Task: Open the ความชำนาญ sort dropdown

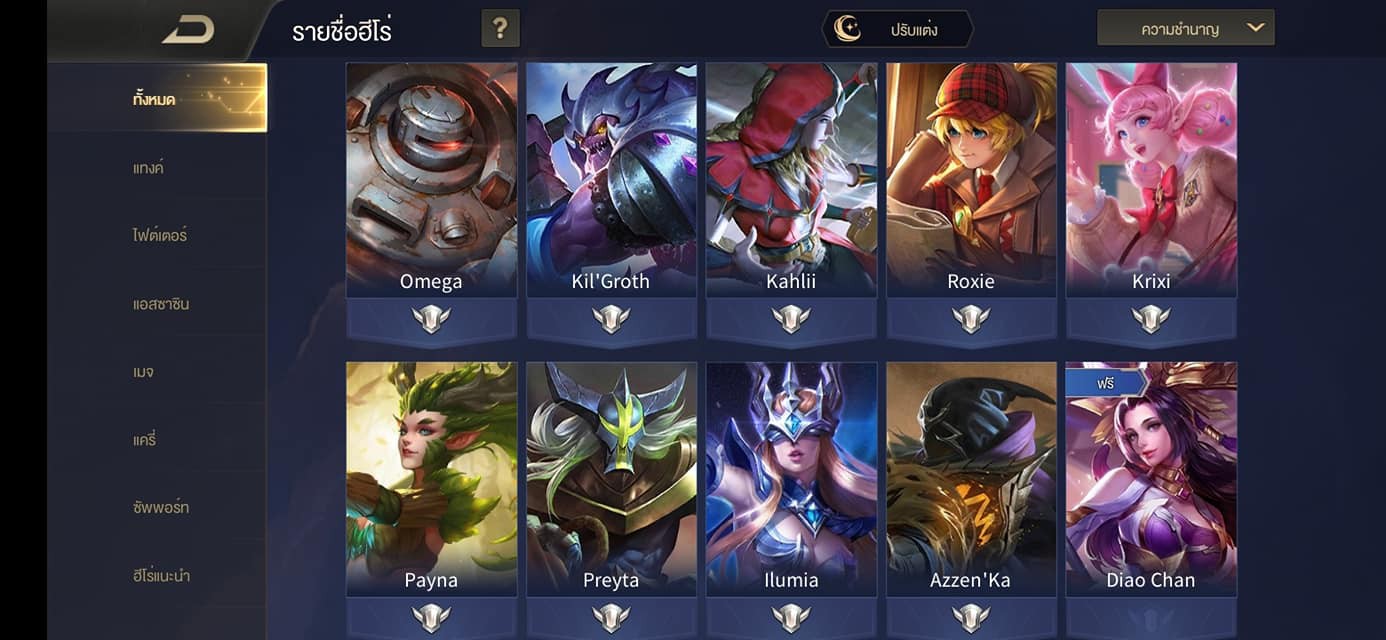Action: pos(1186,28)
